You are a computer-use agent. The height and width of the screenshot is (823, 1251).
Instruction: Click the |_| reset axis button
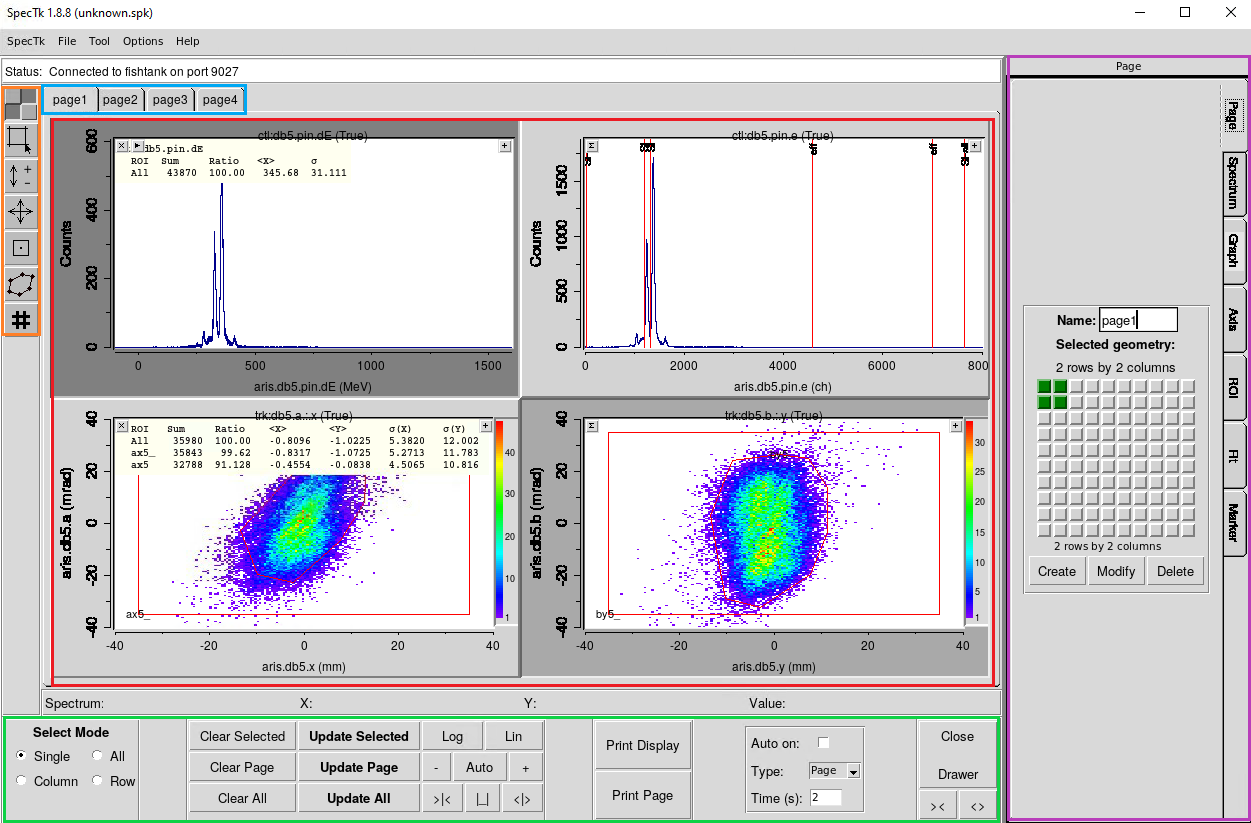point(482,799)
